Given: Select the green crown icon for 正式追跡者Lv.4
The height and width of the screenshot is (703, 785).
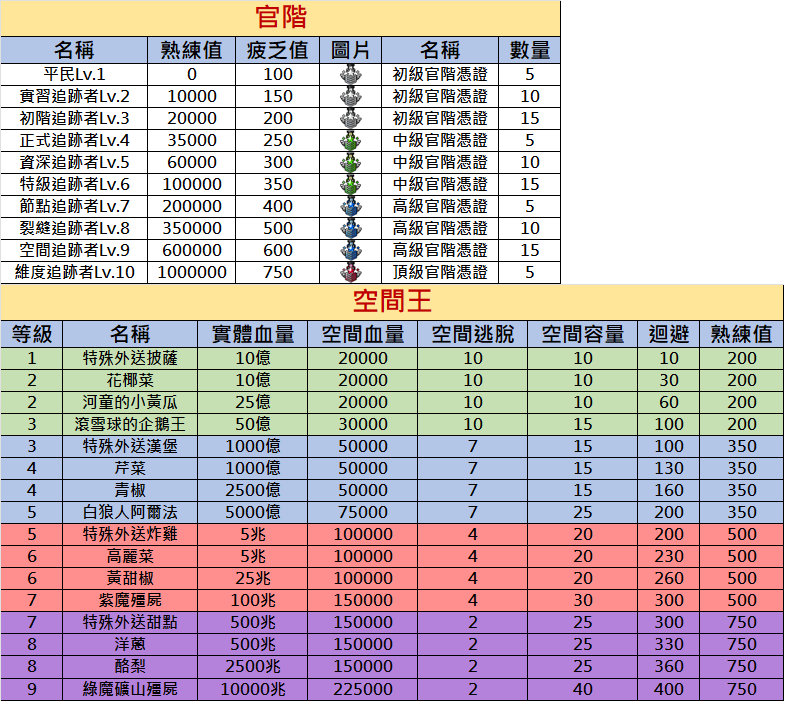Looking at the screenshot, I should click(x=350, y=140).
